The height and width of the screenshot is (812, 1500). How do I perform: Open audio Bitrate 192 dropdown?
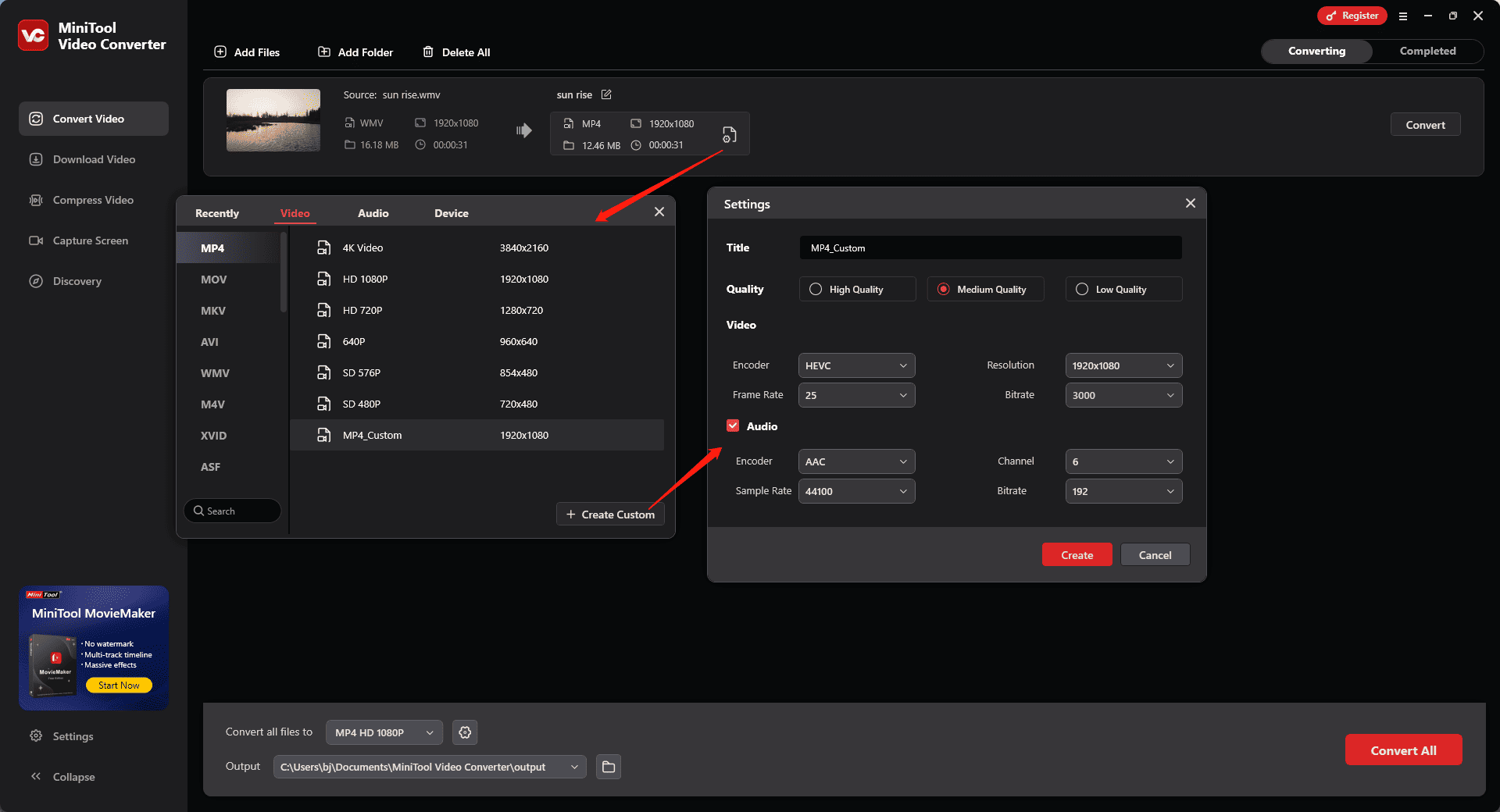[x=1123, y=491]
